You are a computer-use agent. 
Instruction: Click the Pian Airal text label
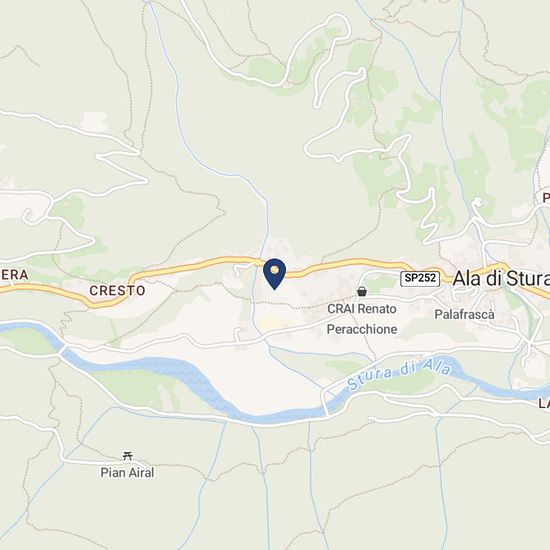127,473
